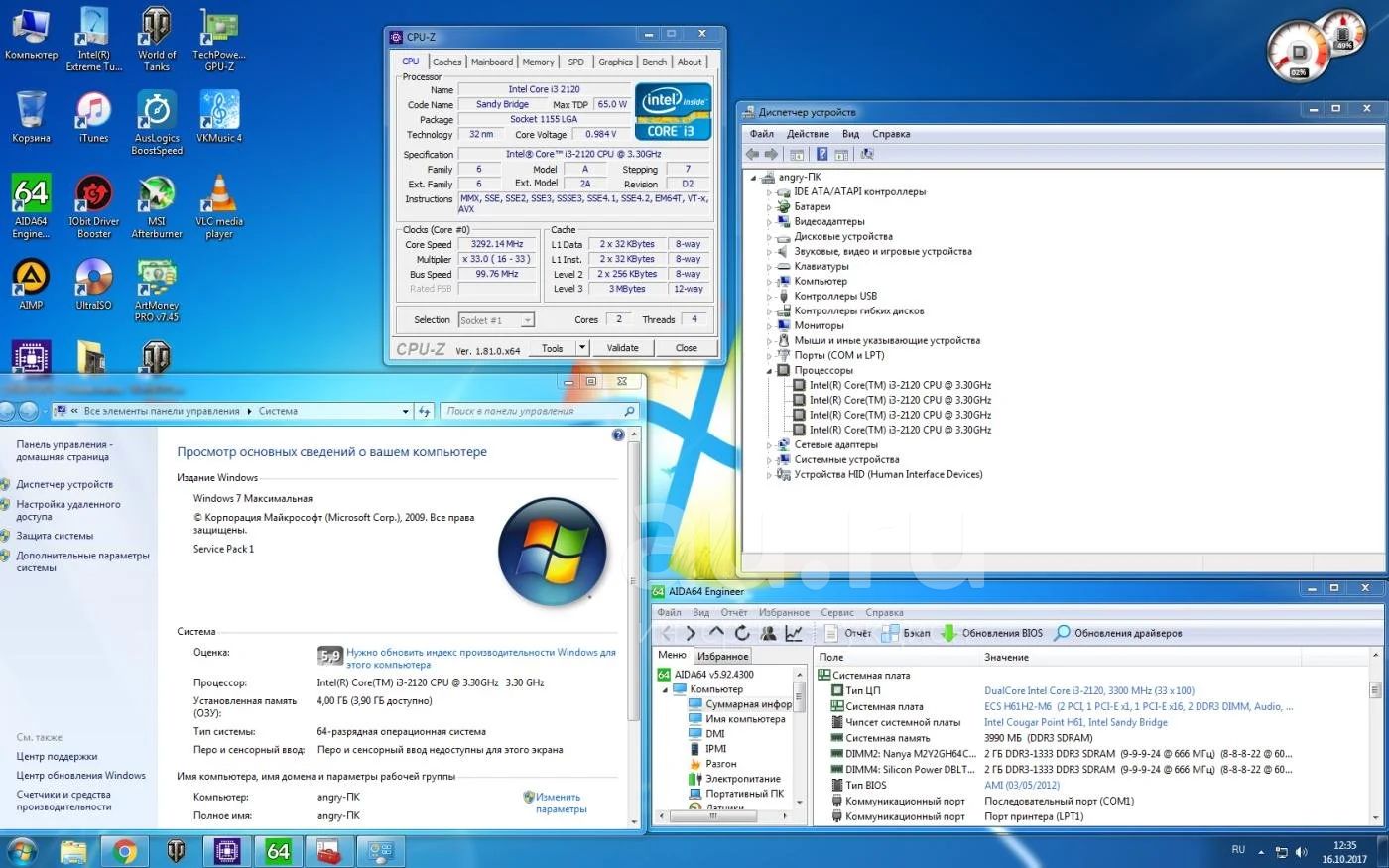
Task: Launch AIDA64 Engineer desktop shortcut
Action: click(31, 206)
